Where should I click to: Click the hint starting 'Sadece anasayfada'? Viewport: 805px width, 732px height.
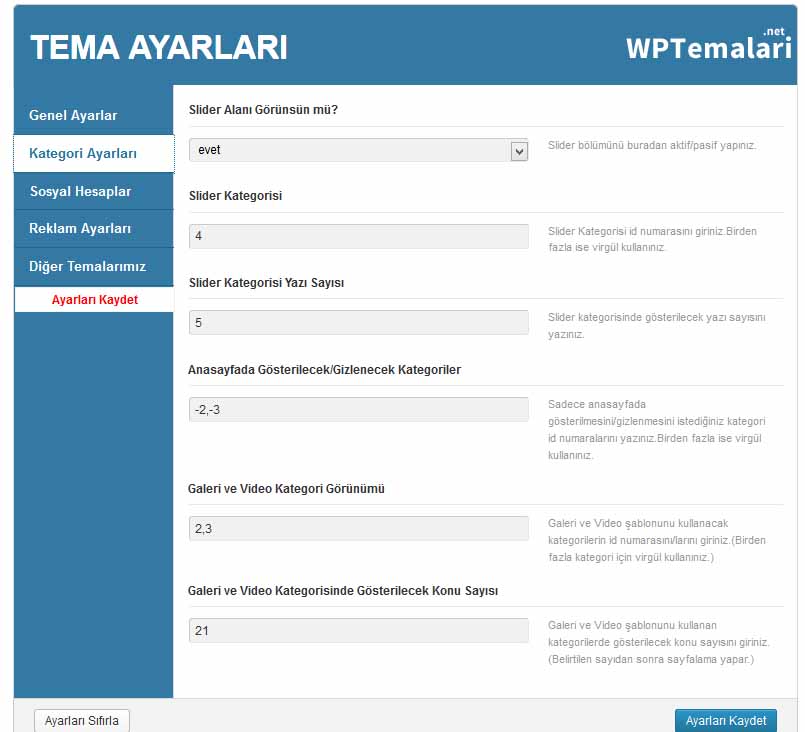(x=656, y=430)
